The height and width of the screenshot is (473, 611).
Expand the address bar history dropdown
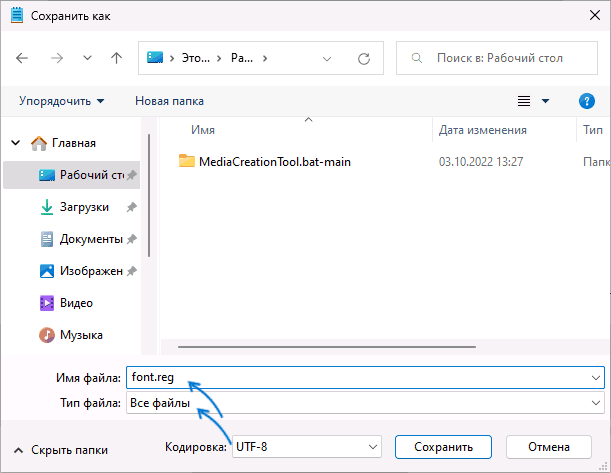327,59
